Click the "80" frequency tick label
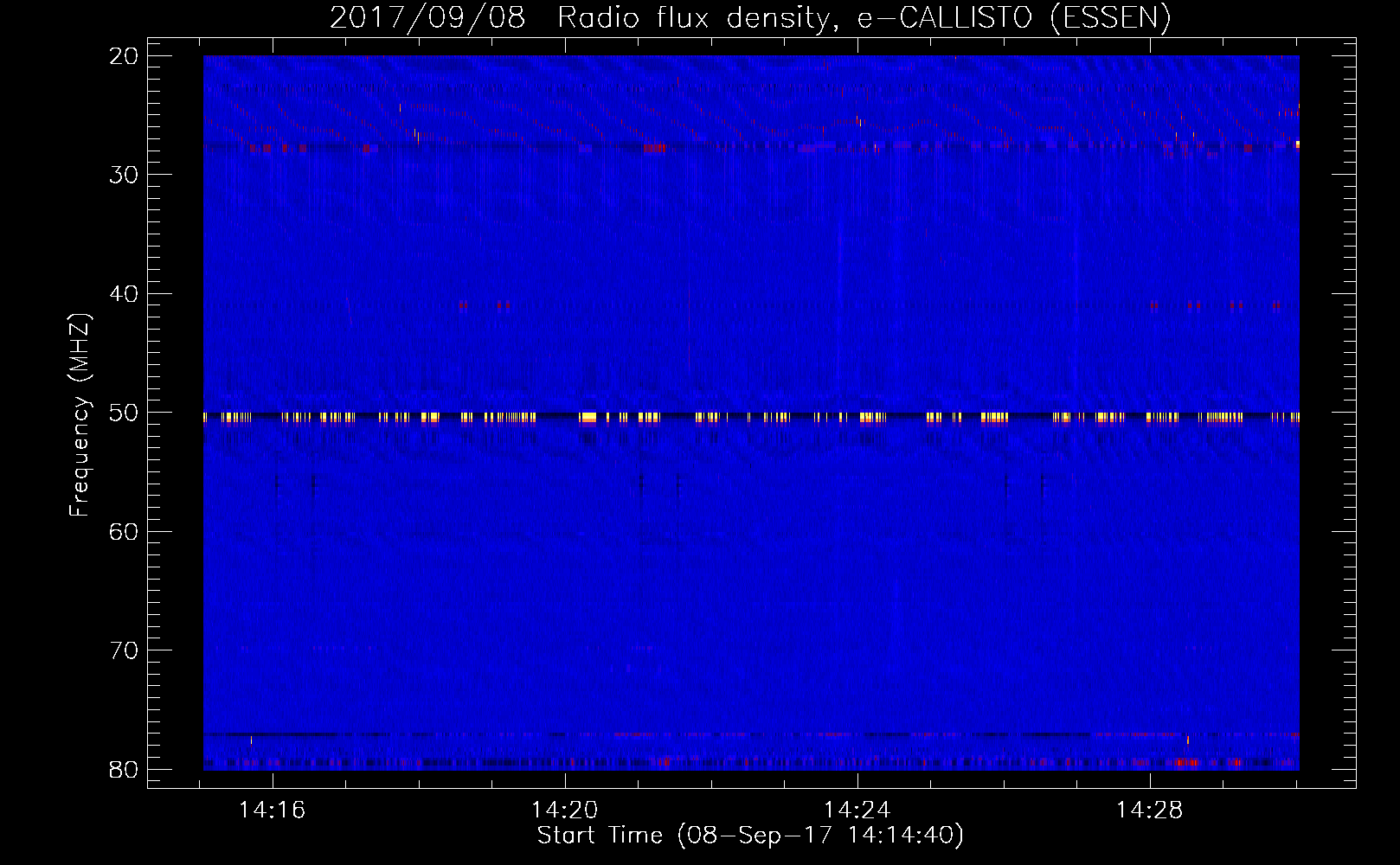Image resolution: width=1400 pixels, height=865 pixels. 124,770
